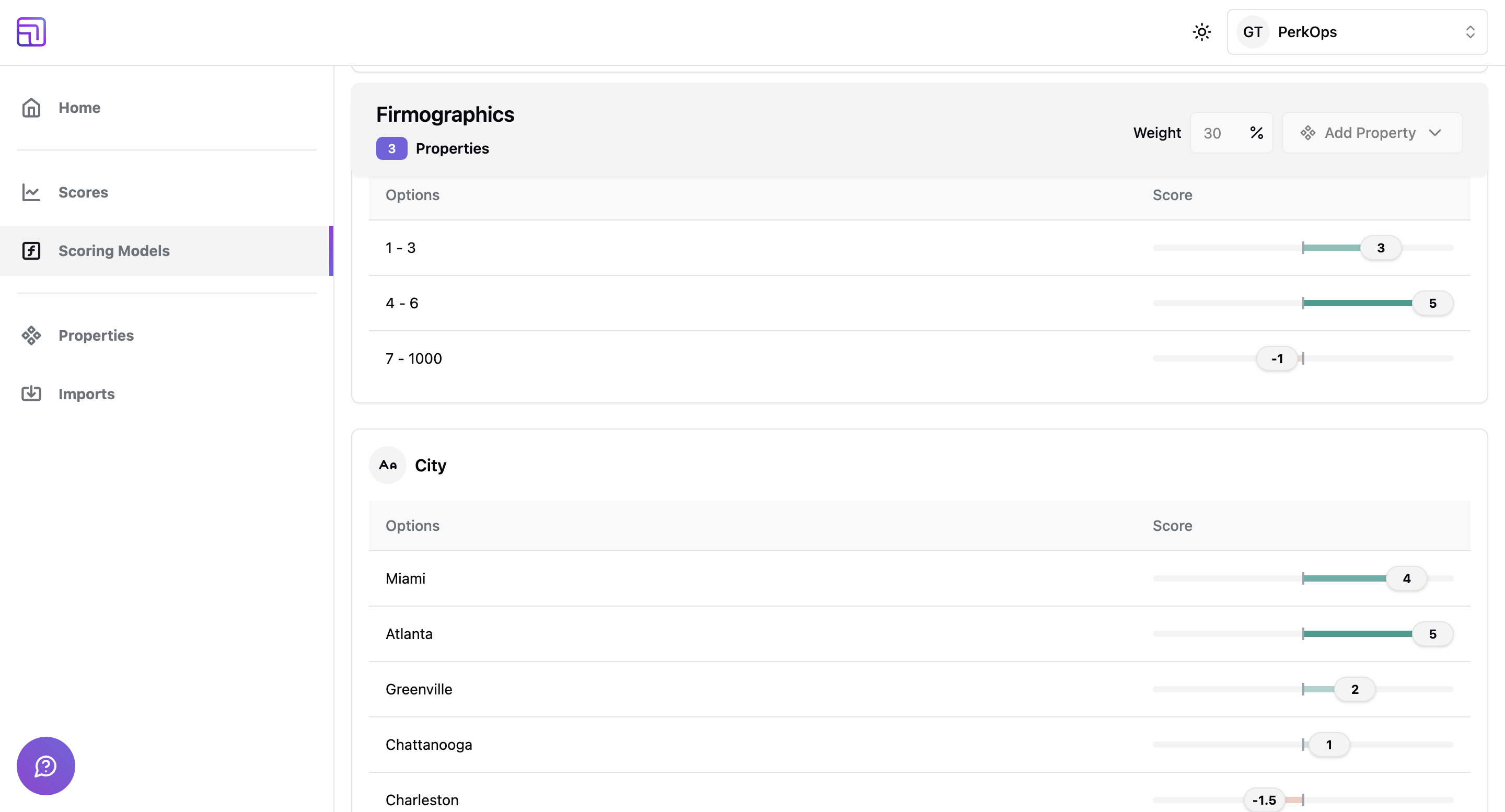Click the Atlanta score slider handle
The width and height of the screenshot is (1505, 812).
[x=1432, y=634]
